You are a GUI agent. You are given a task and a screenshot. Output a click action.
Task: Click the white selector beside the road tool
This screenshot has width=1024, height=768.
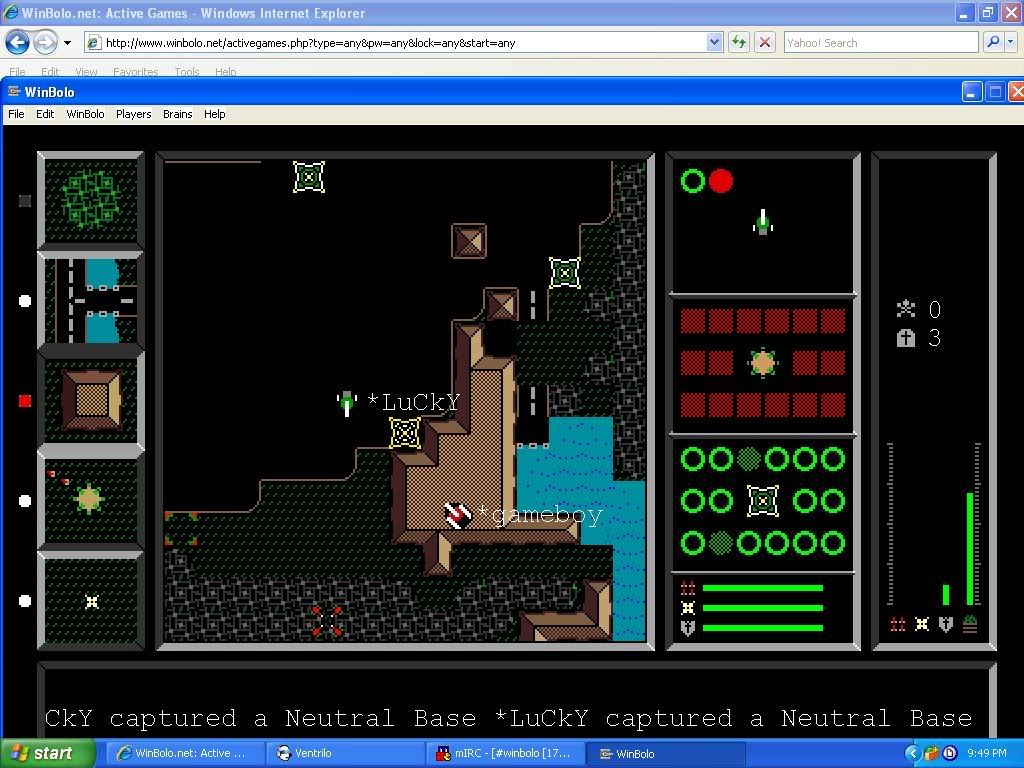click(x=25, y=301)
